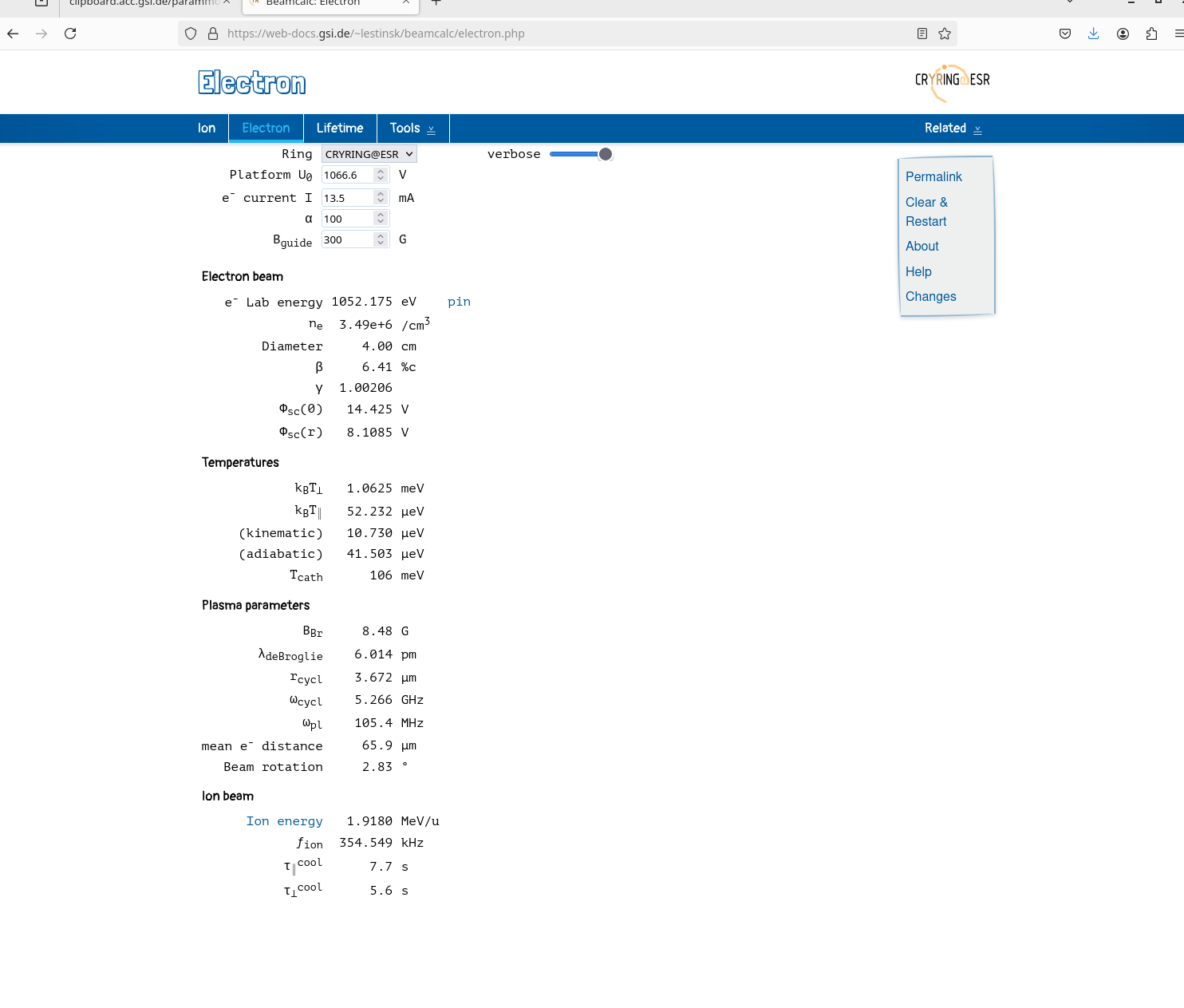Open the extensions puzzle-piece icon
This screenshot has height=1008, width=1184.
coord(1151,34)
